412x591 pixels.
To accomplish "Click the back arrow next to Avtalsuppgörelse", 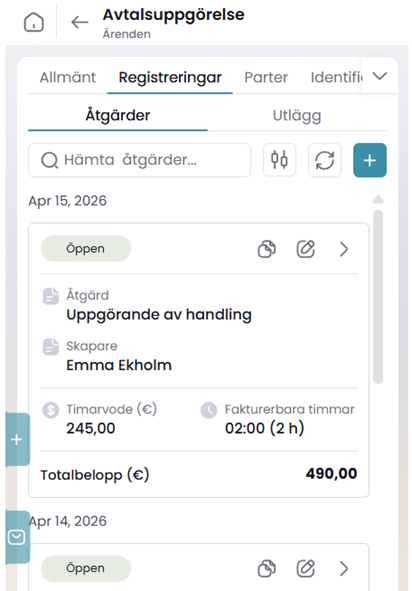I will pyautogui.click(x=80, y=22).
